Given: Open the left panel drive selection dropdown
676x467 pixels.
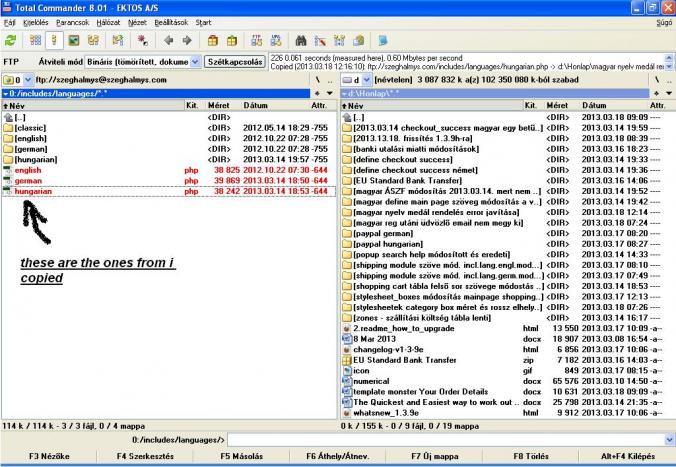Looking at the screenshot, I should point(28,80).
